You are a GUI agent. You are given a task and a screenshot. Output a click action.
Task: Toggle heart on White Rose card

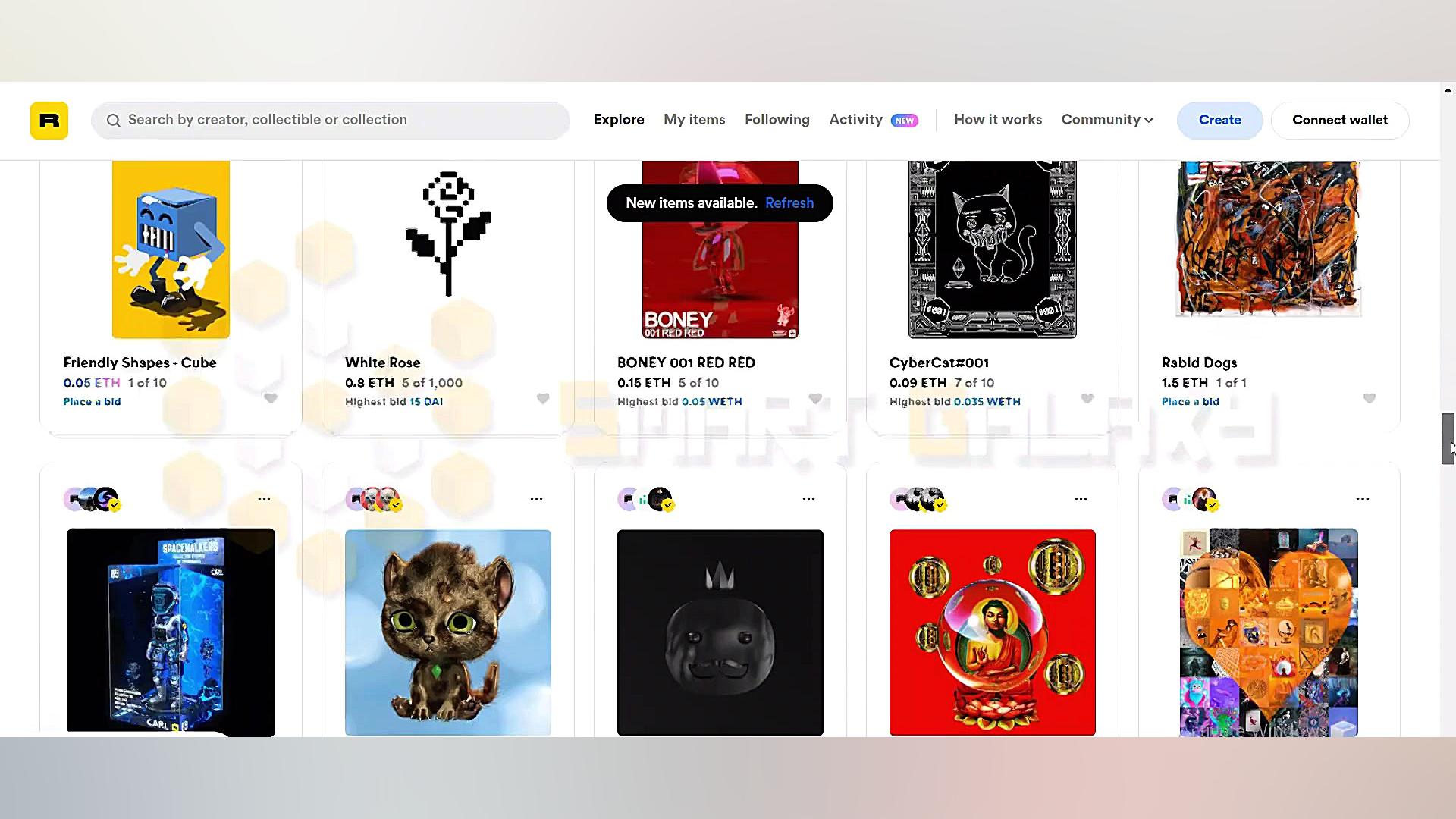pyautogui.click(x=543, y=398)
